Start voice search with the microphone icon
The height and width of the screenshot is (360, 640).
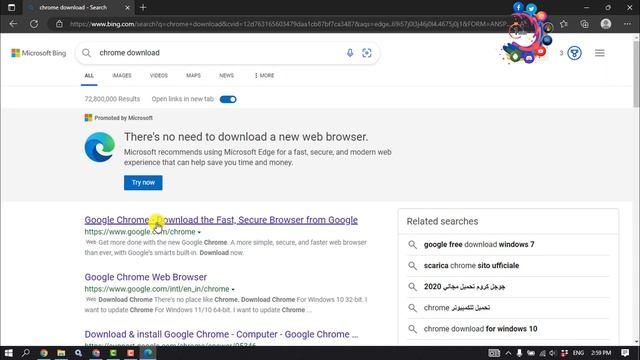click(x=350, y=53)
